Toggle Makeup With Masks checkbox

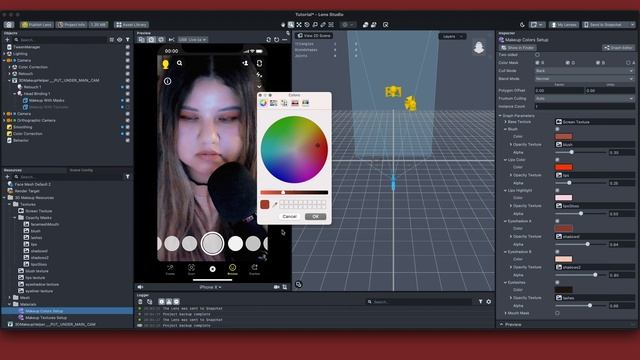click(x=127, y=100)
